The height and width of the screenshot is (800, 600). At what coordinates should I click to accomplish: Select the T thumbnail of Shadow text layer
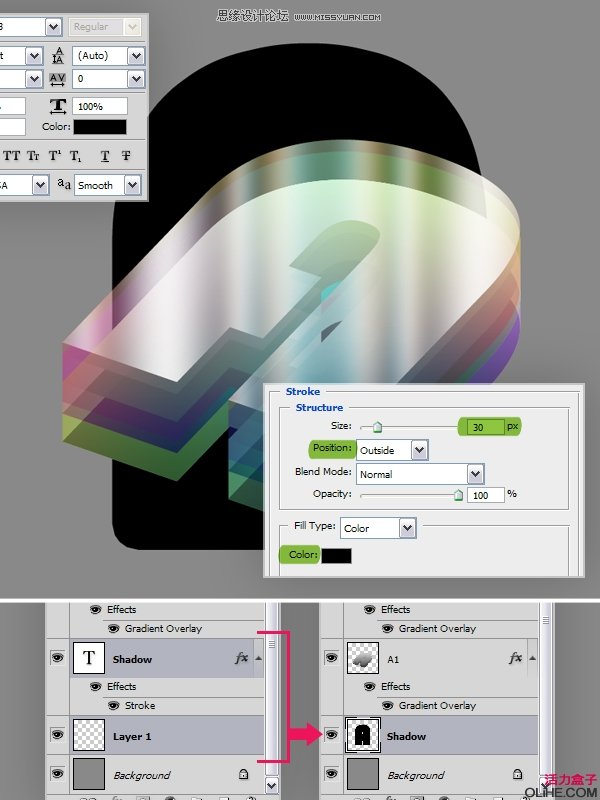point(89,658)
